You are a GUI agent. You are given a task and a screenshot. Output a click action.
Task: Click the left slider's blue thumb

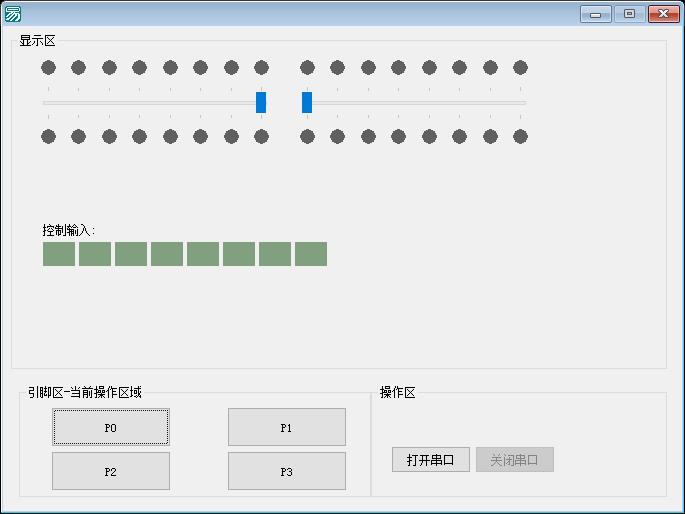[x=261, y=102]
